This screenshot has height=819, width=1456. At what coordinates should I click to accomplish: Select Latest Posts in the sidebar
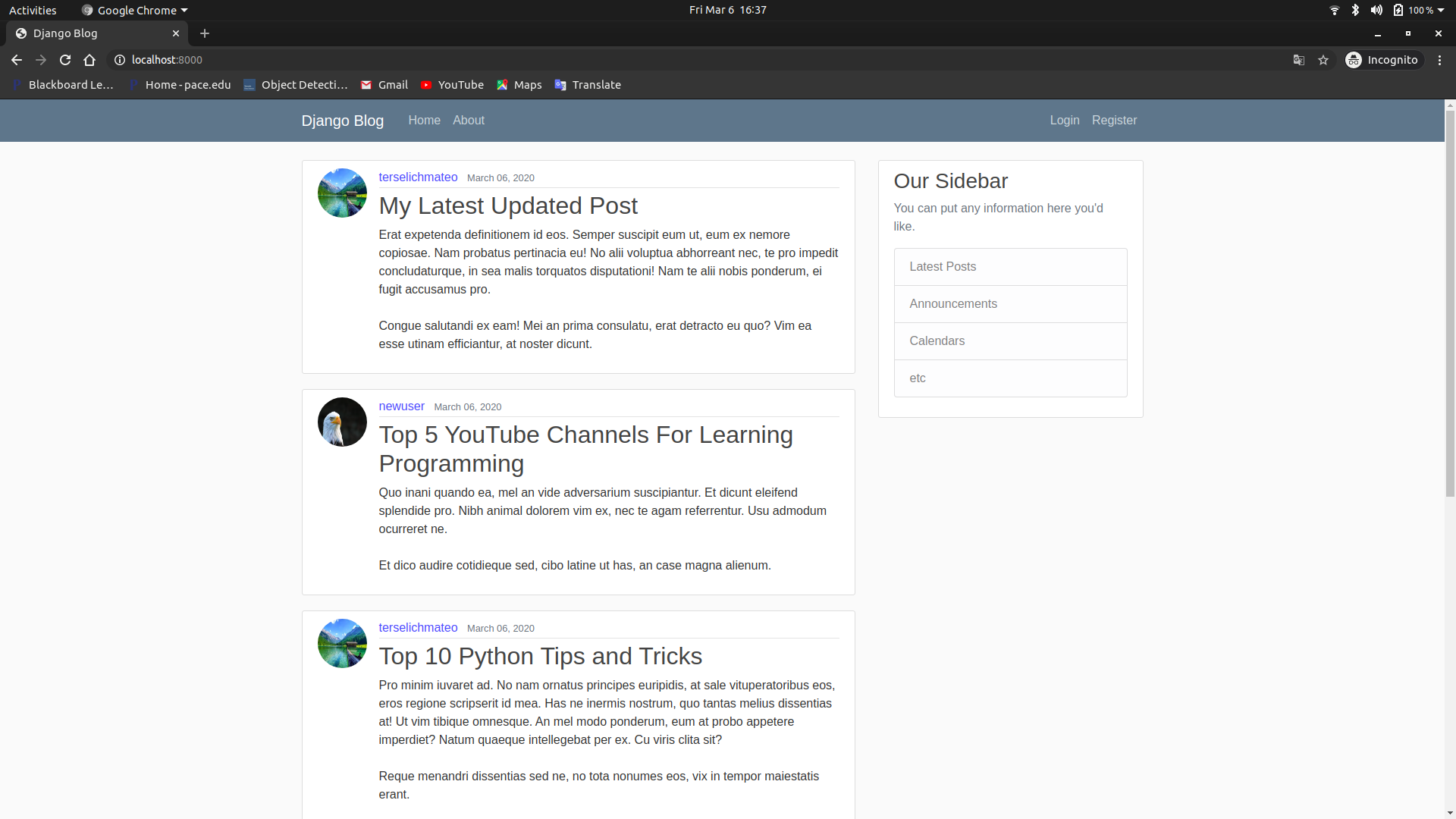[1010, 267]
